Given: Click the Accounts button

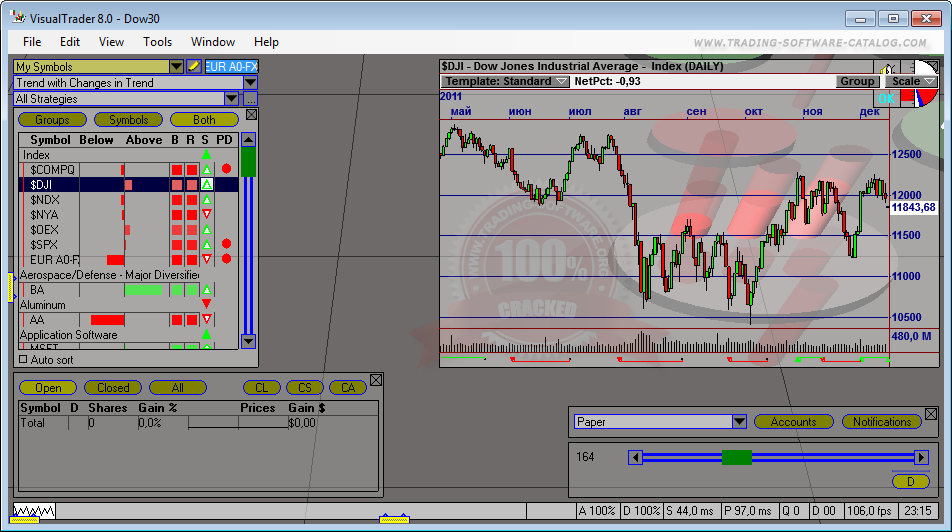Looking at the screenshot, I should pyautogui.click(x=793, y=422).
